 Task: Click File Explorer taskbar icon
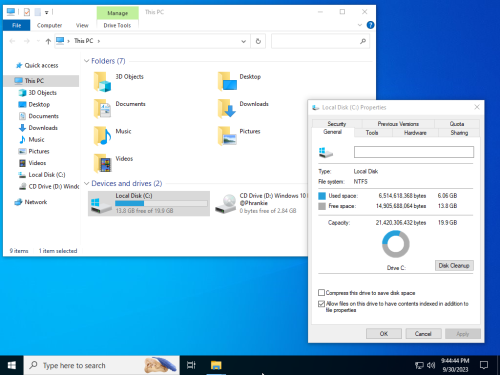click(216, 365)
